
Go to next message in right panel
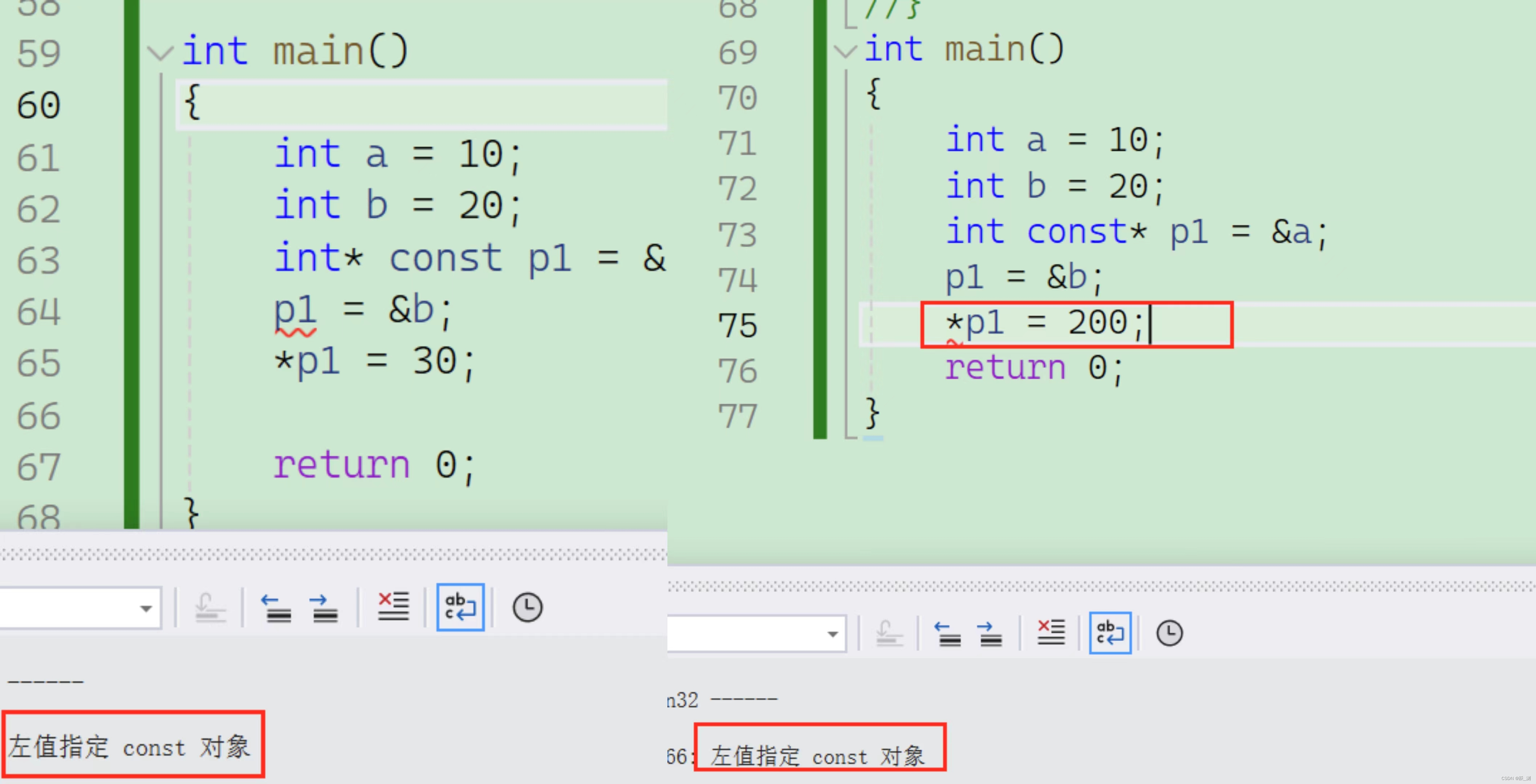990,634
